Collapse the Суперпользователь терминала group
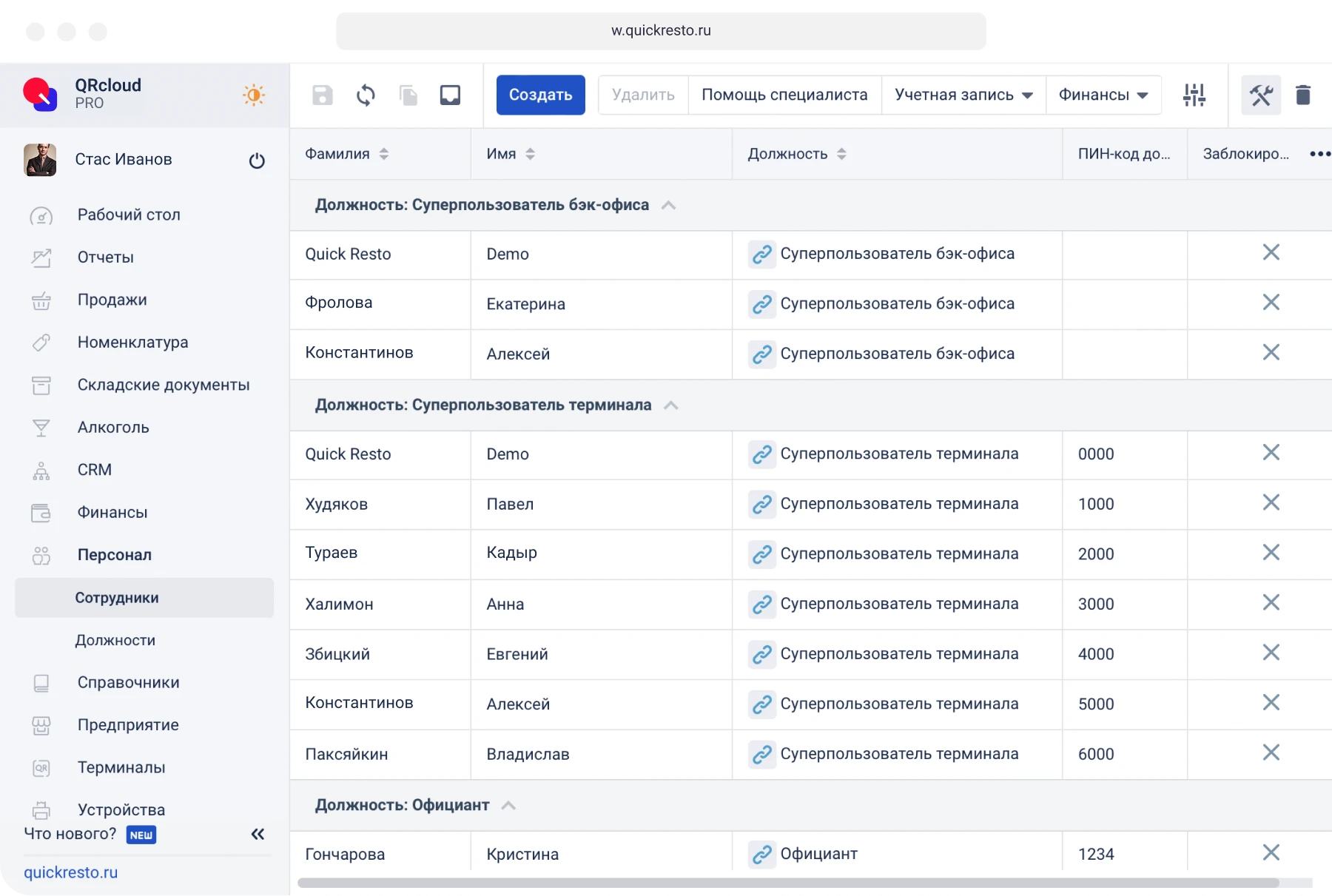Screen dimensions: 1332x896 [671, 405]
